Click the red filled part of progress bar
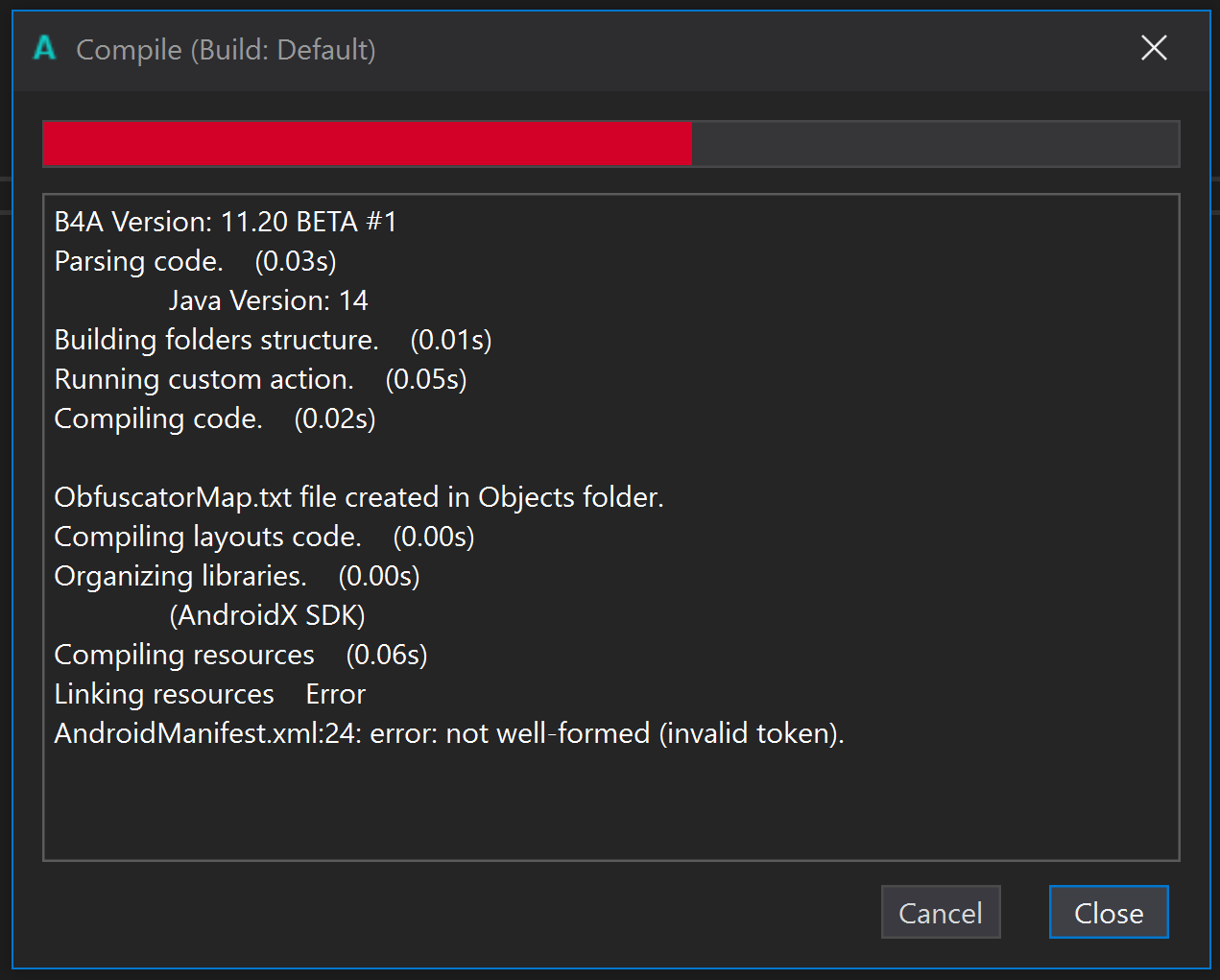Viewport: 1220px width, 980px height. point(368,144)
